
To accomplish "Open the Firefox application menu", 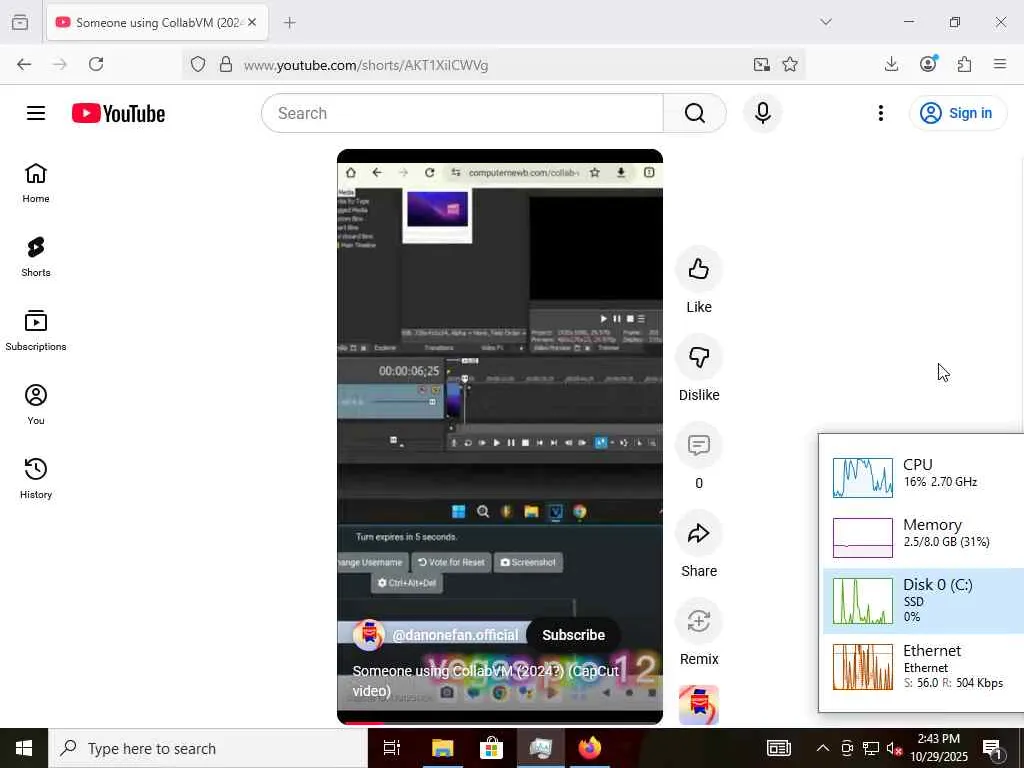I will tap(1000, 64).
